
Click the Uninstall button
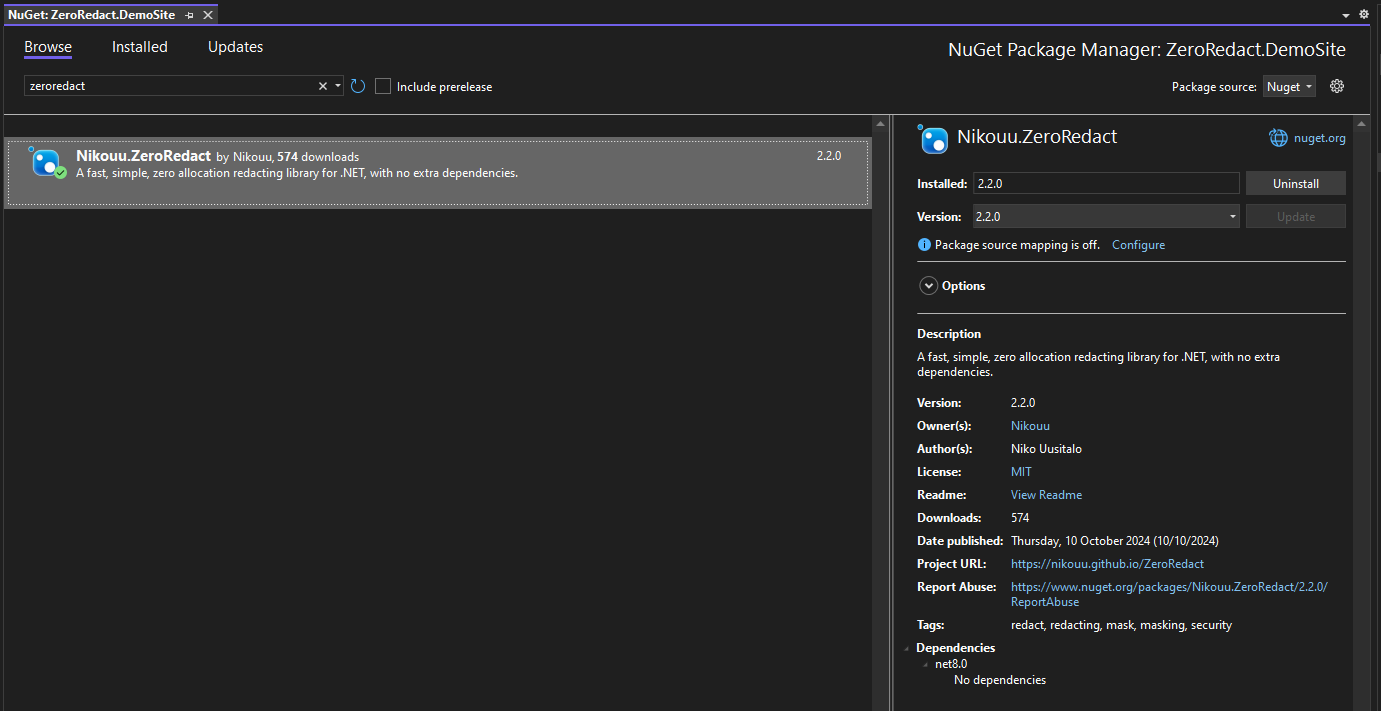pos(1296,183)
